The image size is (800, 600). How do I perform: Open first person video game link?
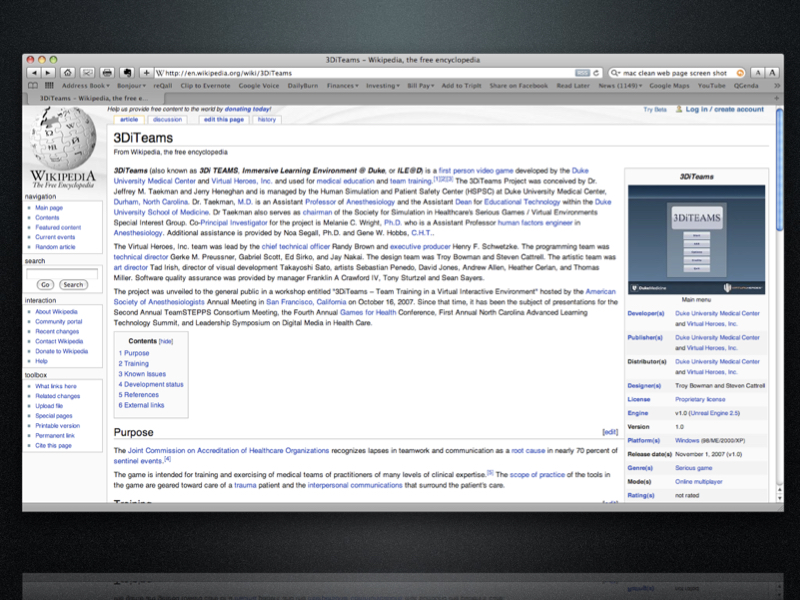tap(476, 170)
